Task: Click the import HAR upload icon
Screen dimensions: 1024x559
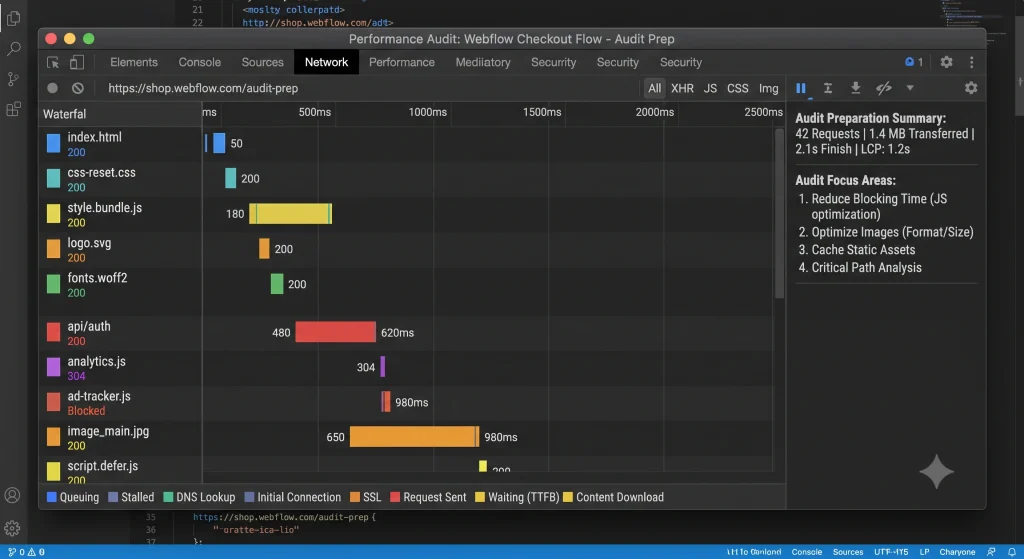Action: 827,88
